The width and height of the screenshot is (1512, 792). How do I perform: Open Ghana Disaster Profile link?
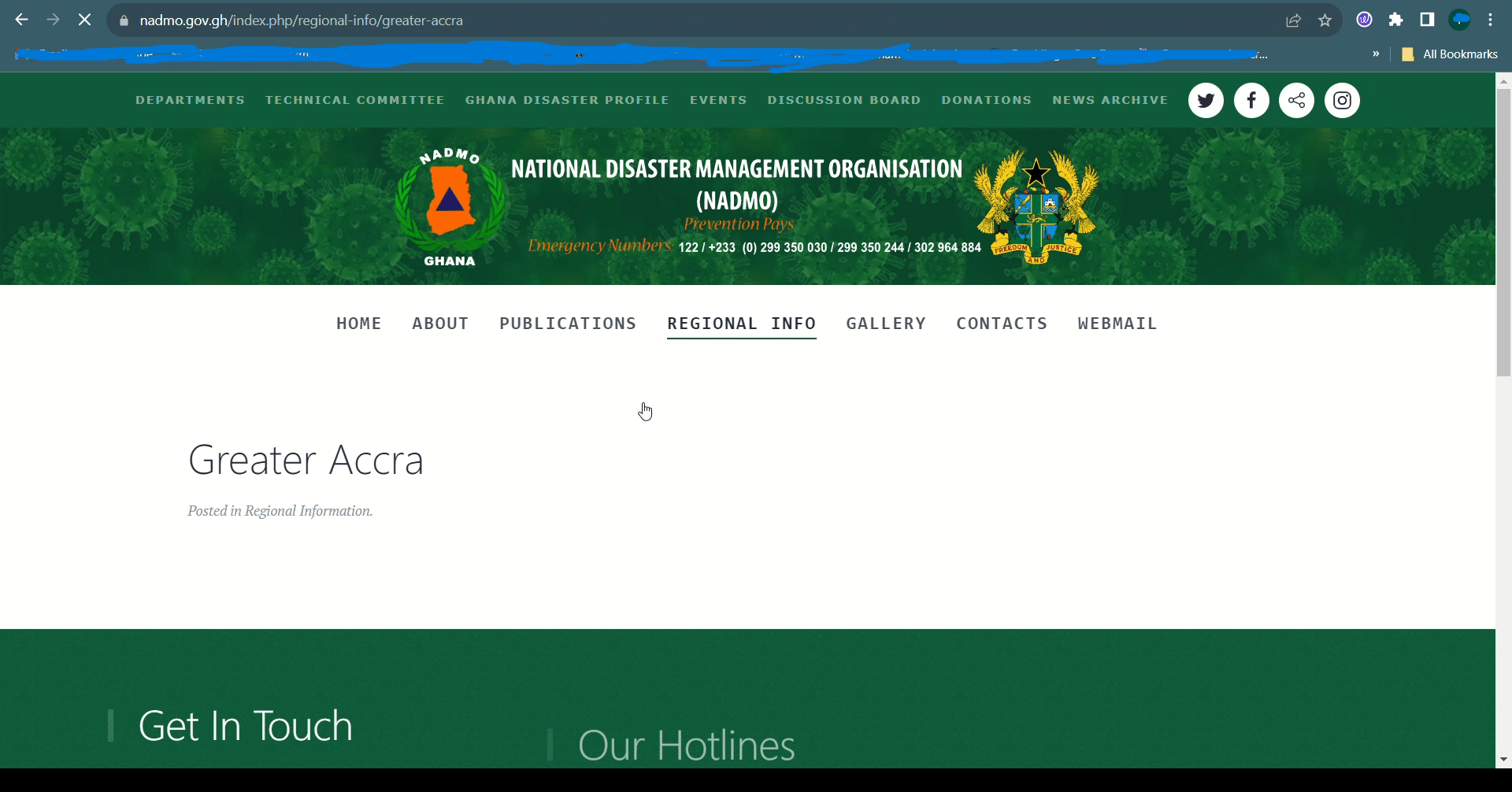567,101
